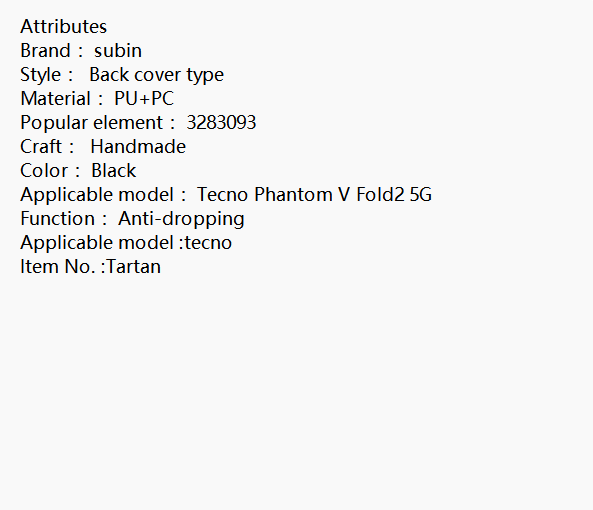
Task: Click the brand value subin
Action: [118, 50]
